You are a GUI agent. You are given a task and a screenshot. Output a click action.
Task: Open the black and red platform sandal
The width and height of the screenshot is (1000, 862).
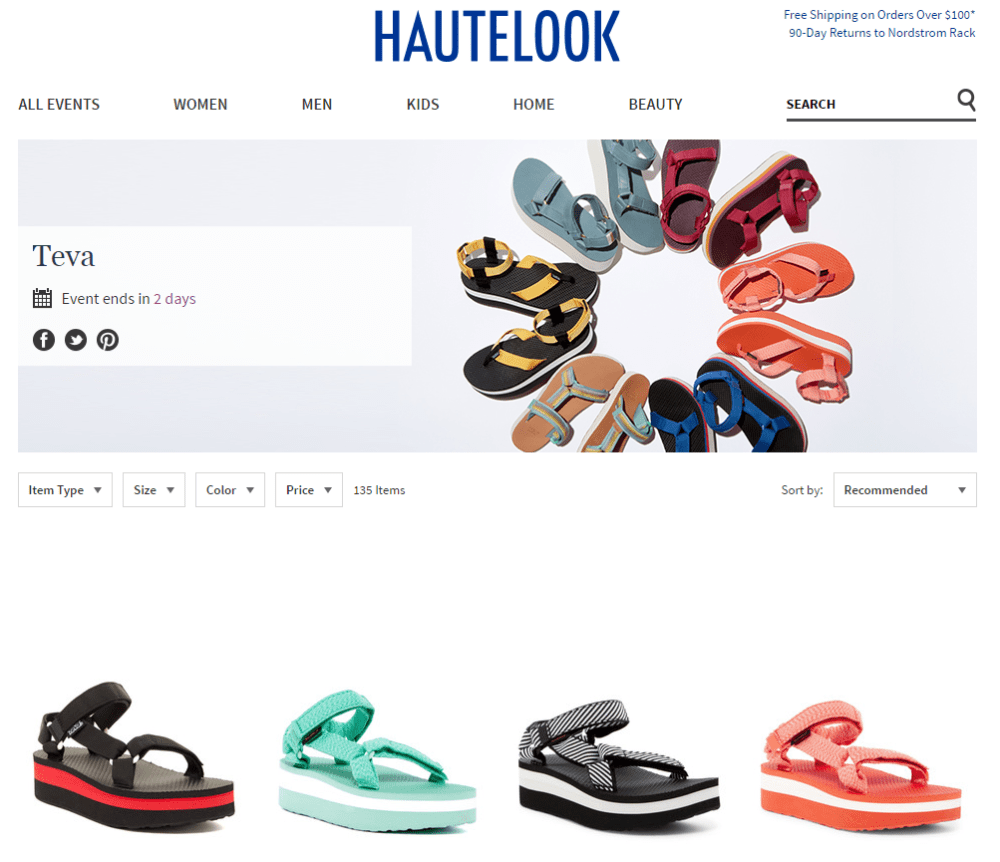pyautogui.click(x=134, y=756)
